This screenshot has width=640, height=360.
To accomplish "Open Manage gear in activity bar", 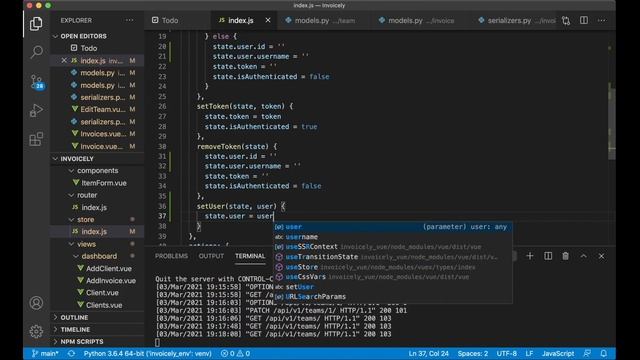I will (36, 331).
